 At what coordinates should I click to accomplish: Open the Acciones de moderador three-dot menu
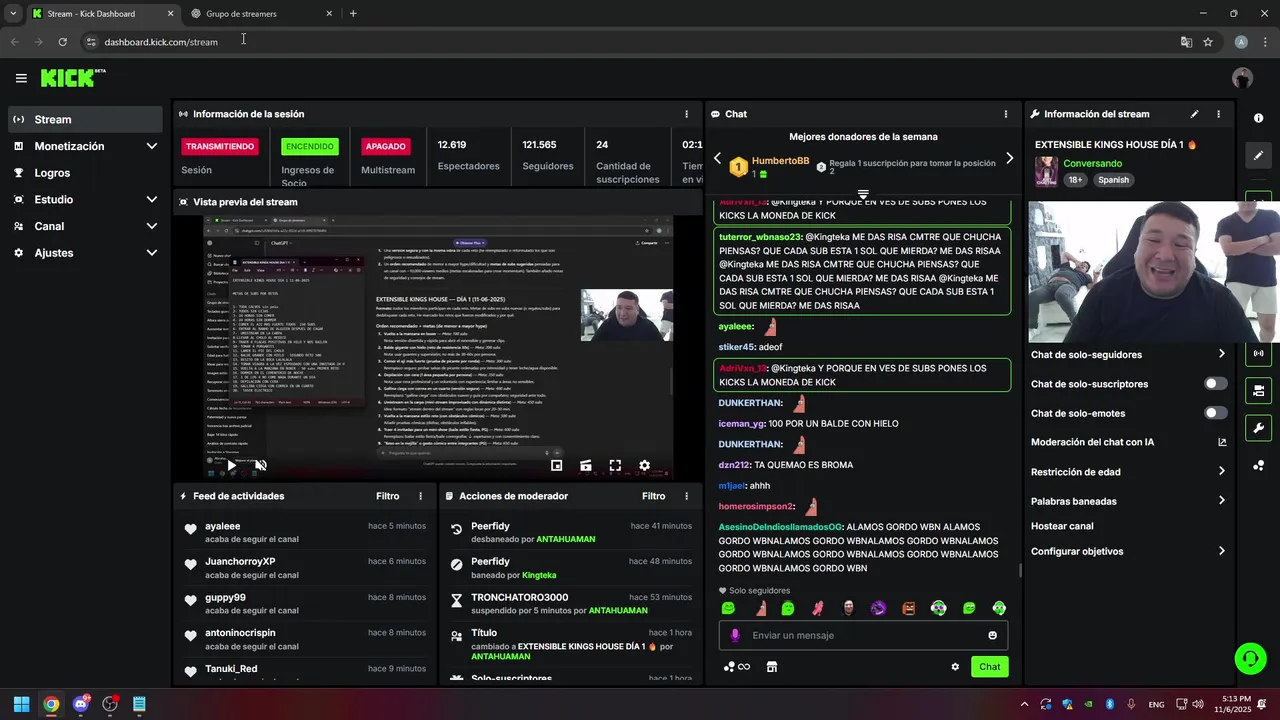pos(686,496)
